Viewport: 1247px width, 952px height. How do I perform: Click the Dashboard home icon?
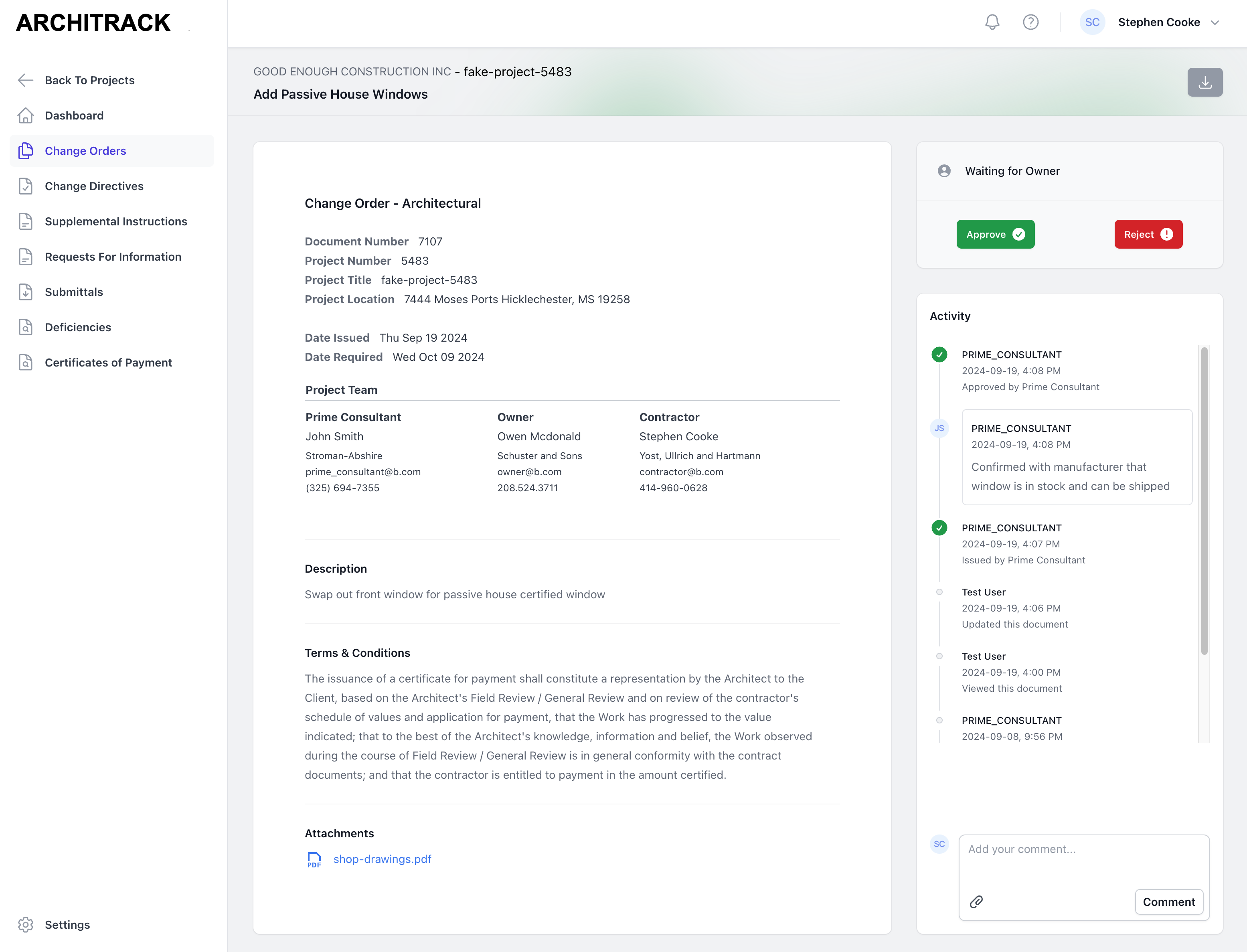pos(26,115)
